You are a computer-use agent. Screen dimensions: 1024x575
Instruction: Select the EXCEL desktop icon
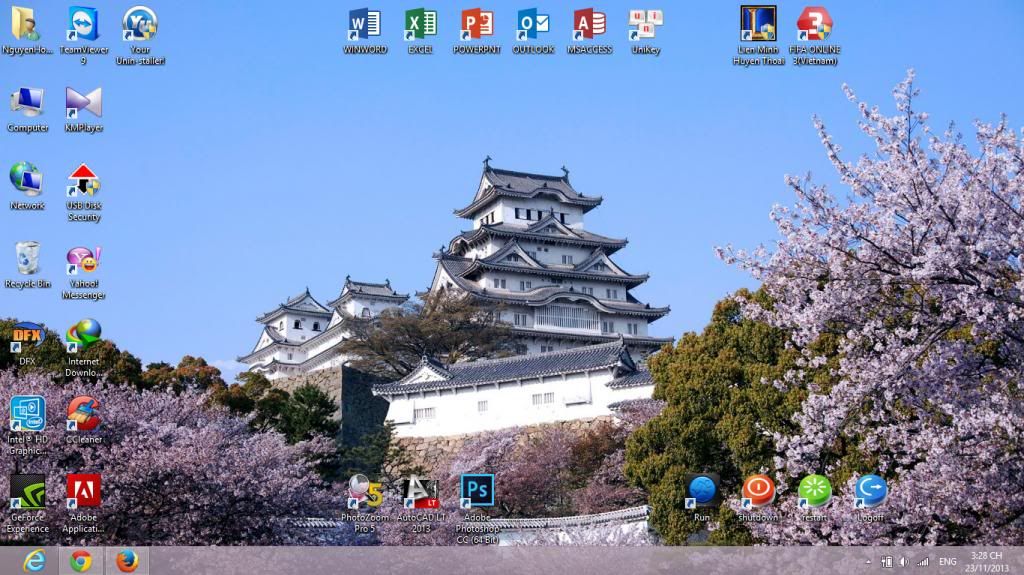tap(420, 24)
